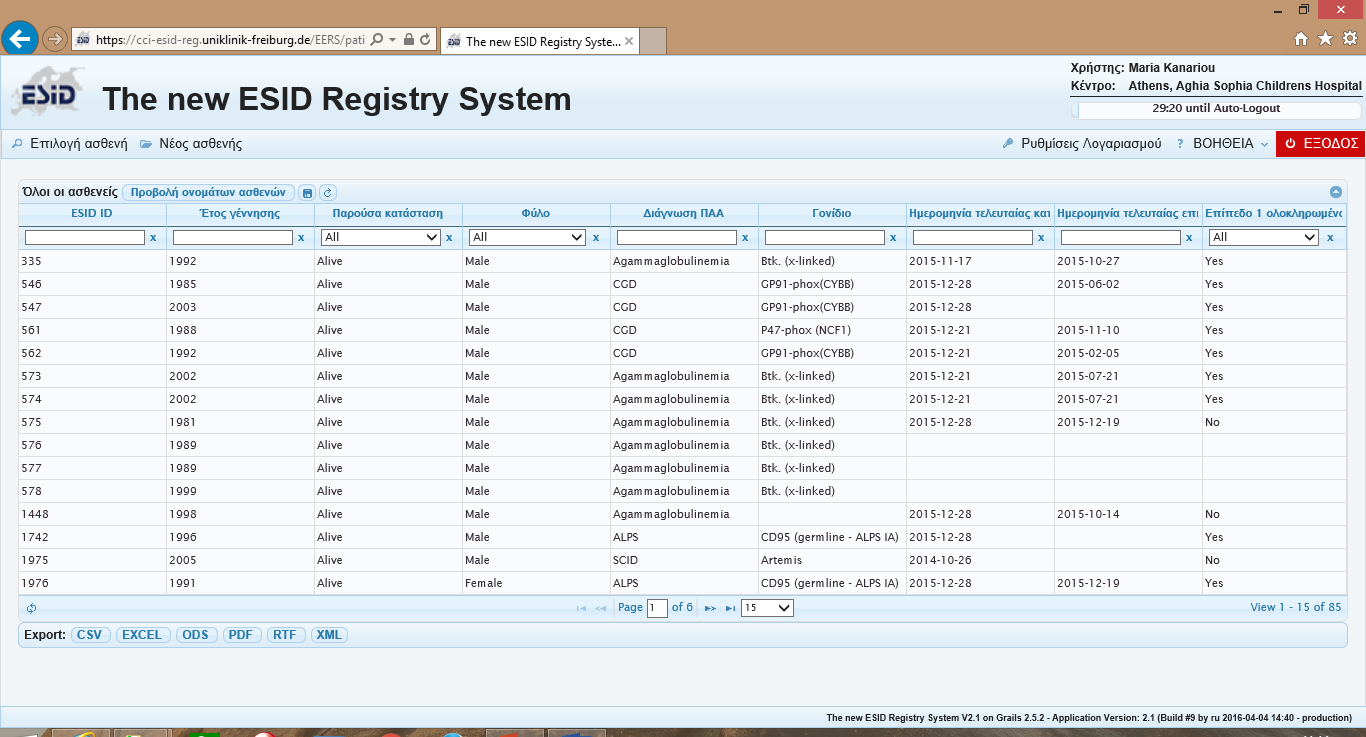Click the page number input field
This screenshot has width=1366, height=737.
[657, 608]
